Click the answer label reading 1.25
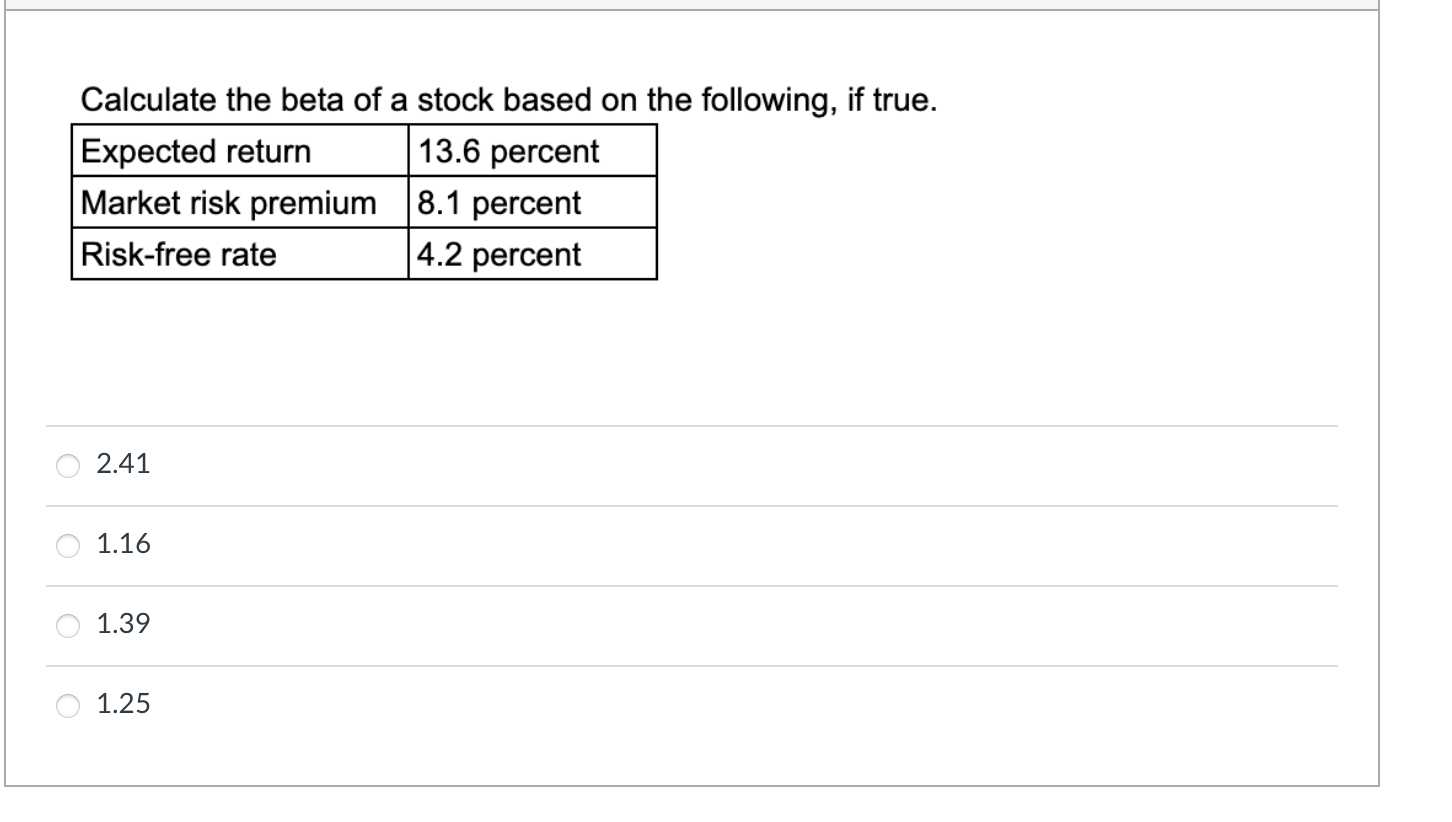The width and height of the screenshot is (1452, 822). coord(122,704)
